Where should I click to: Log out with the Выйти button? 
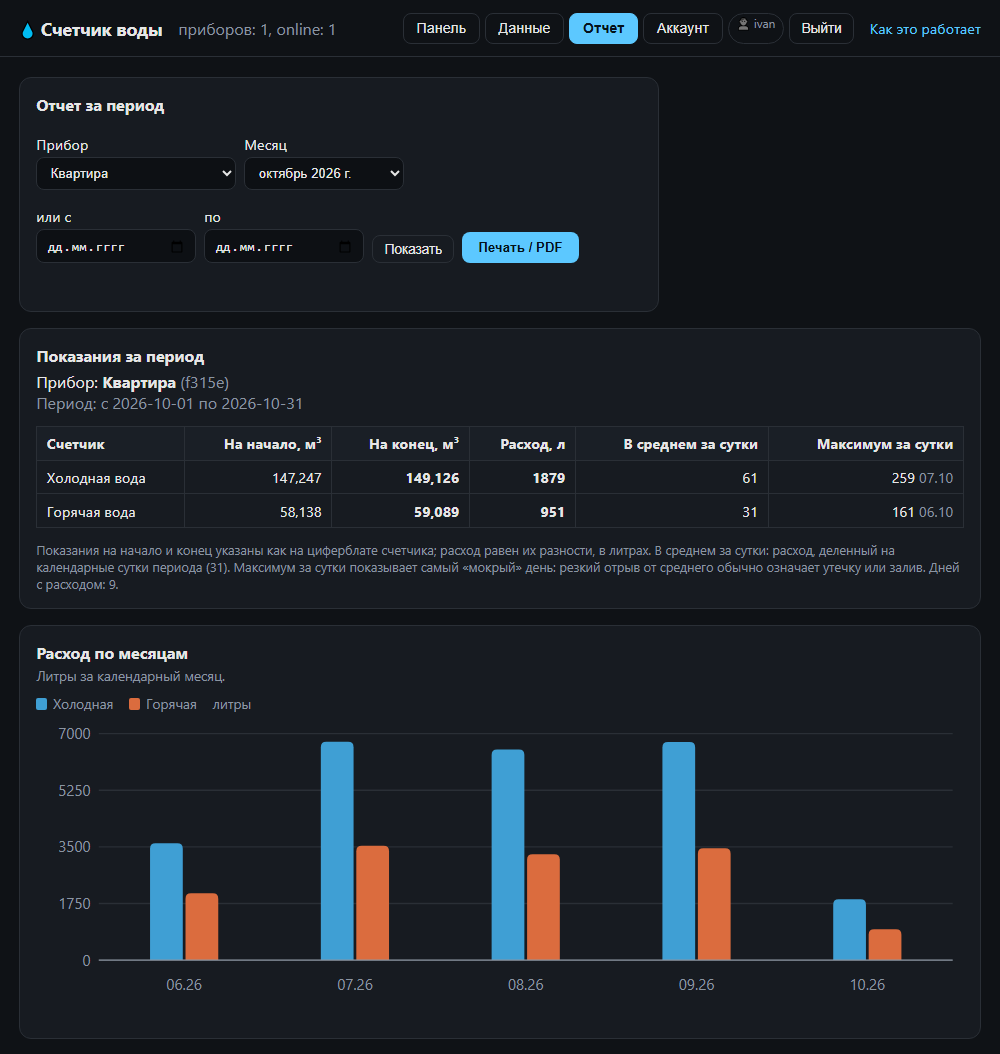821,28
